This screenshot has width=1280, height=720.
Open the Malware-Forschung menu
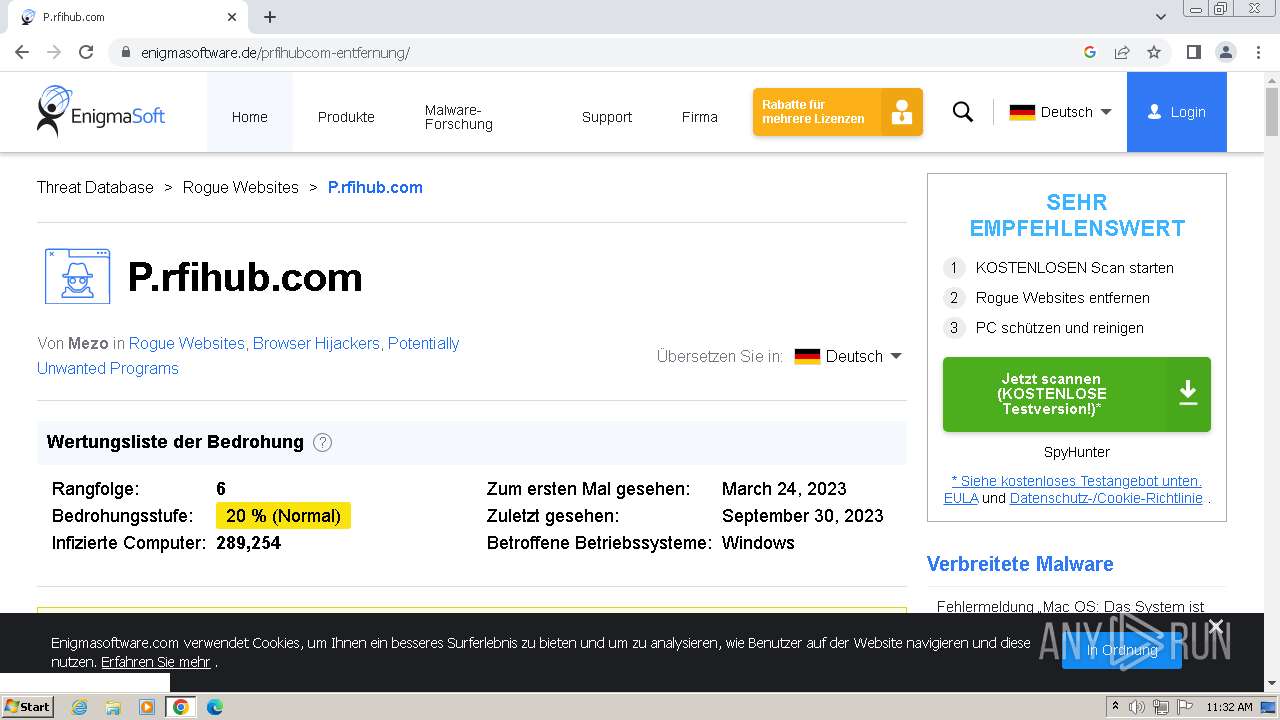(458, 117)
